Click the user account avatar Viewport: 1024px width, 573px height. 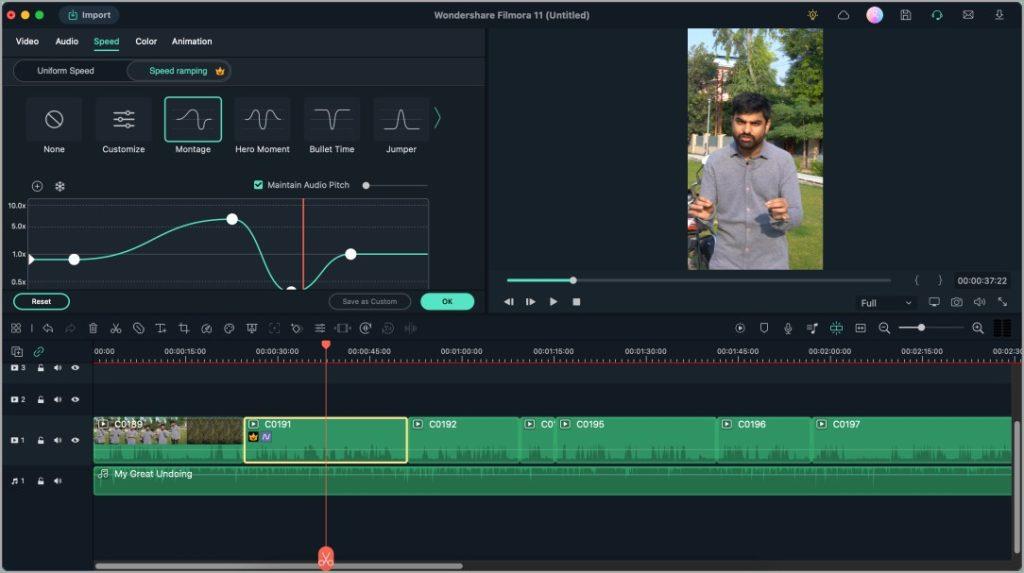[874, 14]
